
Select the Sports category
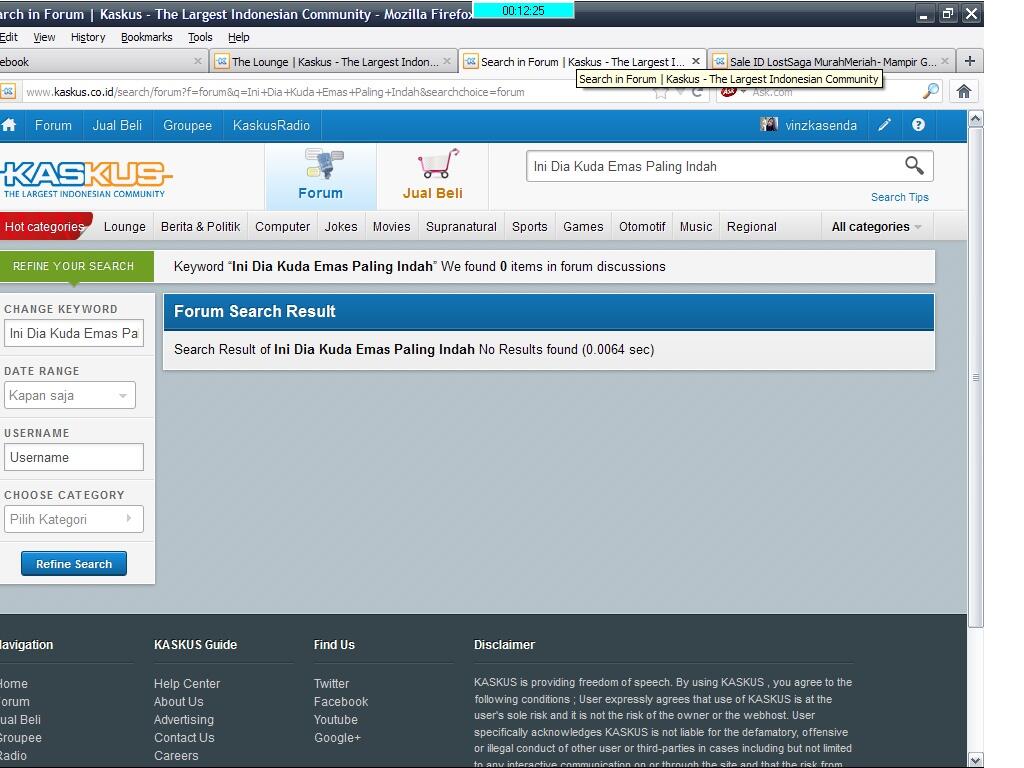tap(530, 227)
